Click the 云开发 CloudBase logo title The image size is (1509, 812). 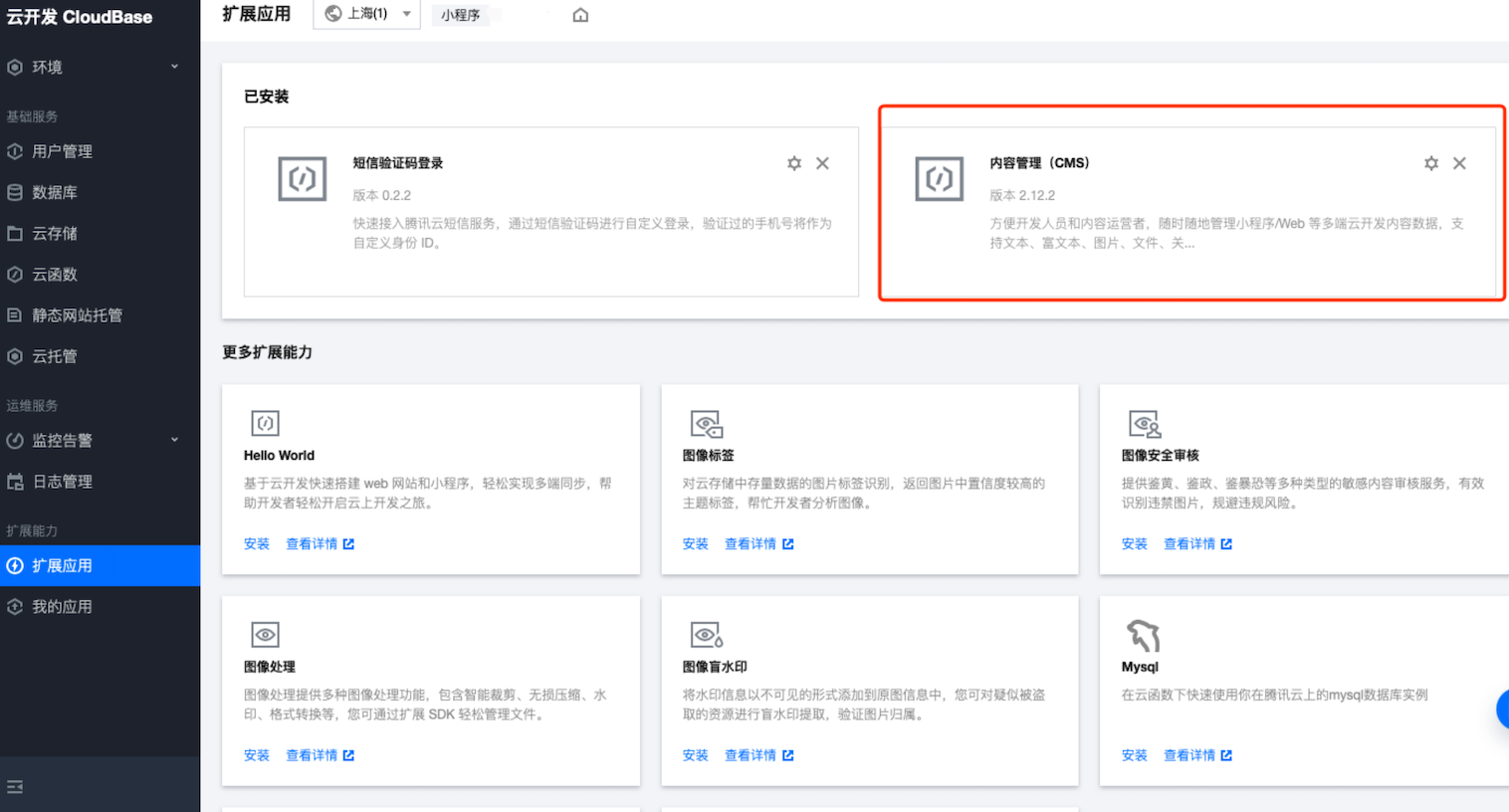[80, 17]
